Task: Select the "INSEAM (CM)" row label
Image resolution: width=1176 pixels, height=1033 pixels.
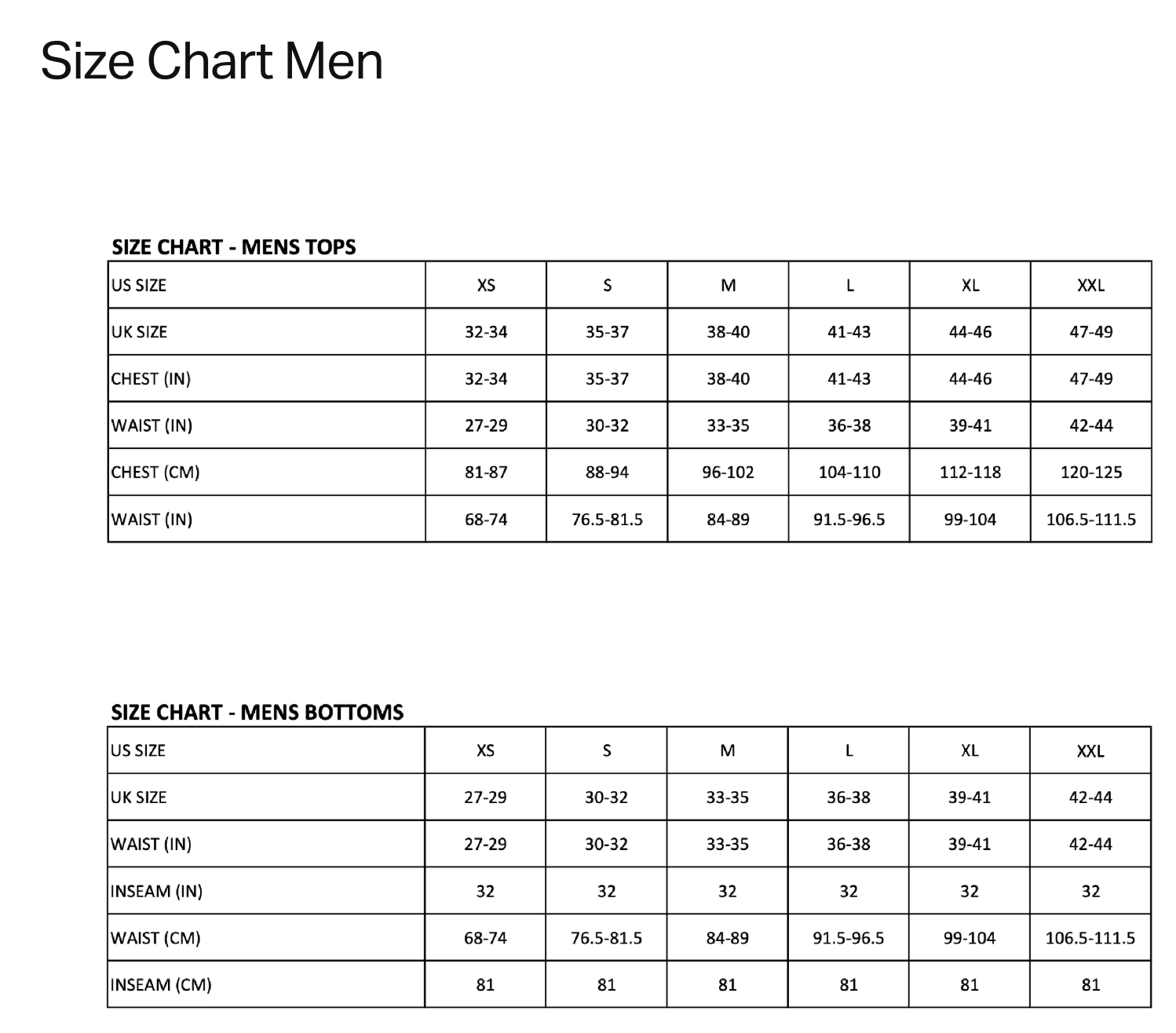Action: (x=161, y=985)
